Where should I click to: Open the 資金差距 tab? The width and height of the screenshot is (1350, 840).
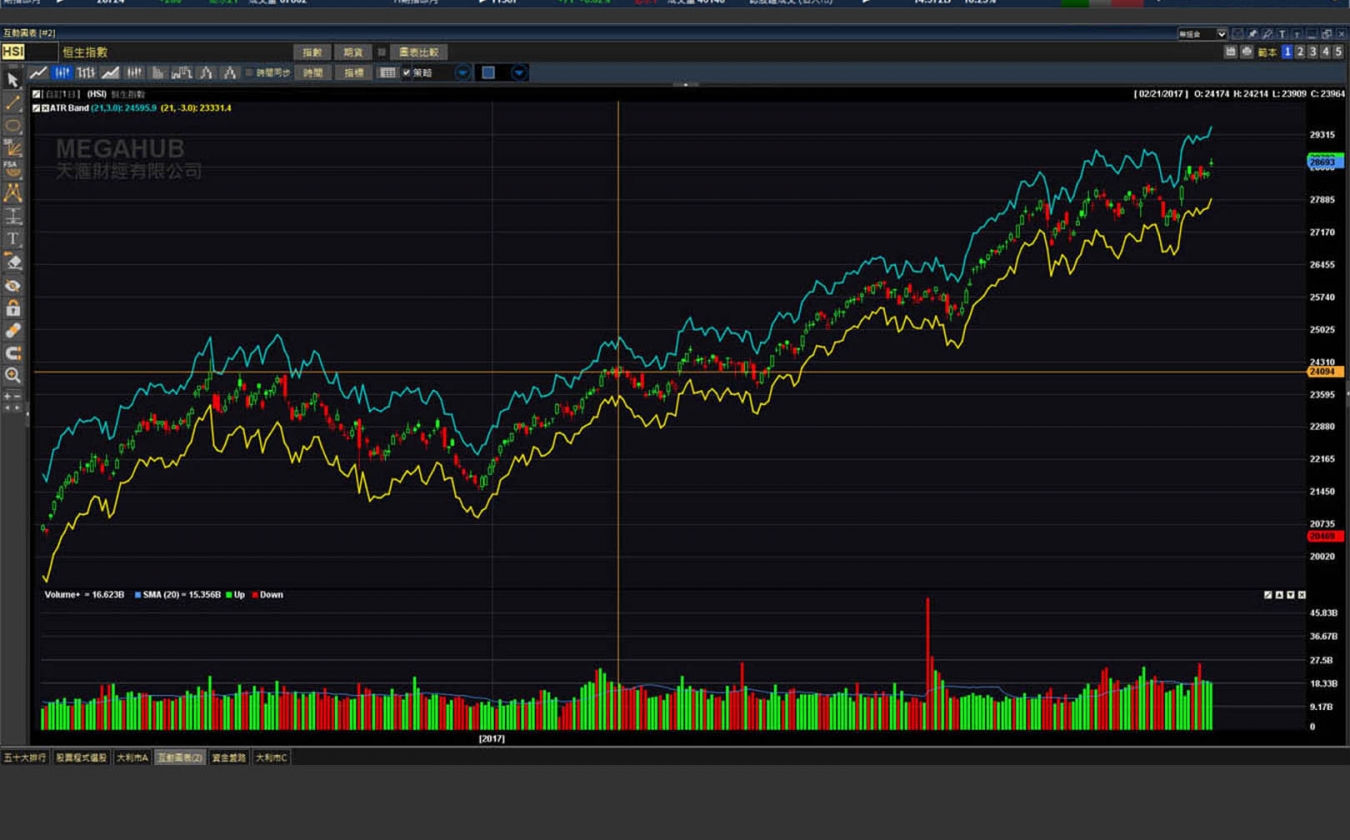pos(229,758)
